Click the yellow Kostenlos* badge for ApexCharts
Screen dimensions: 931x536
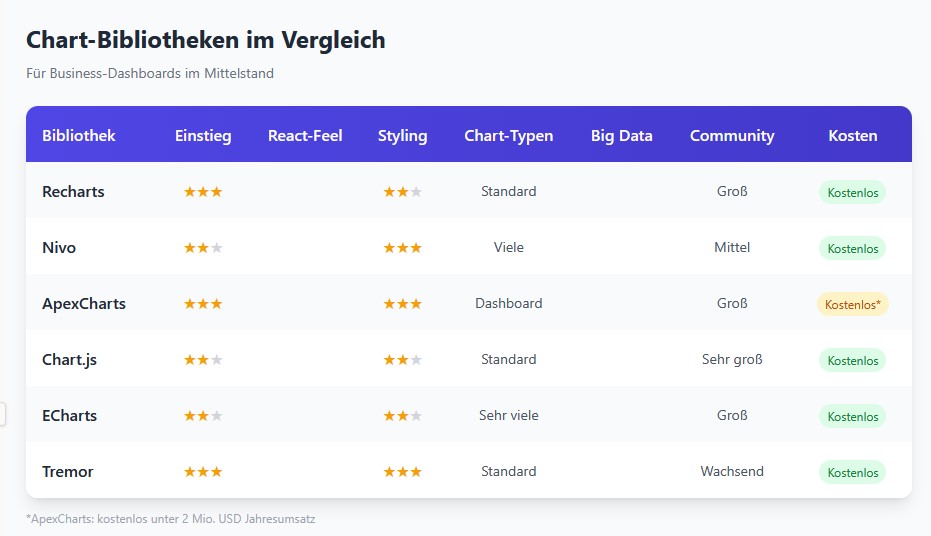(x=852, y=304)
